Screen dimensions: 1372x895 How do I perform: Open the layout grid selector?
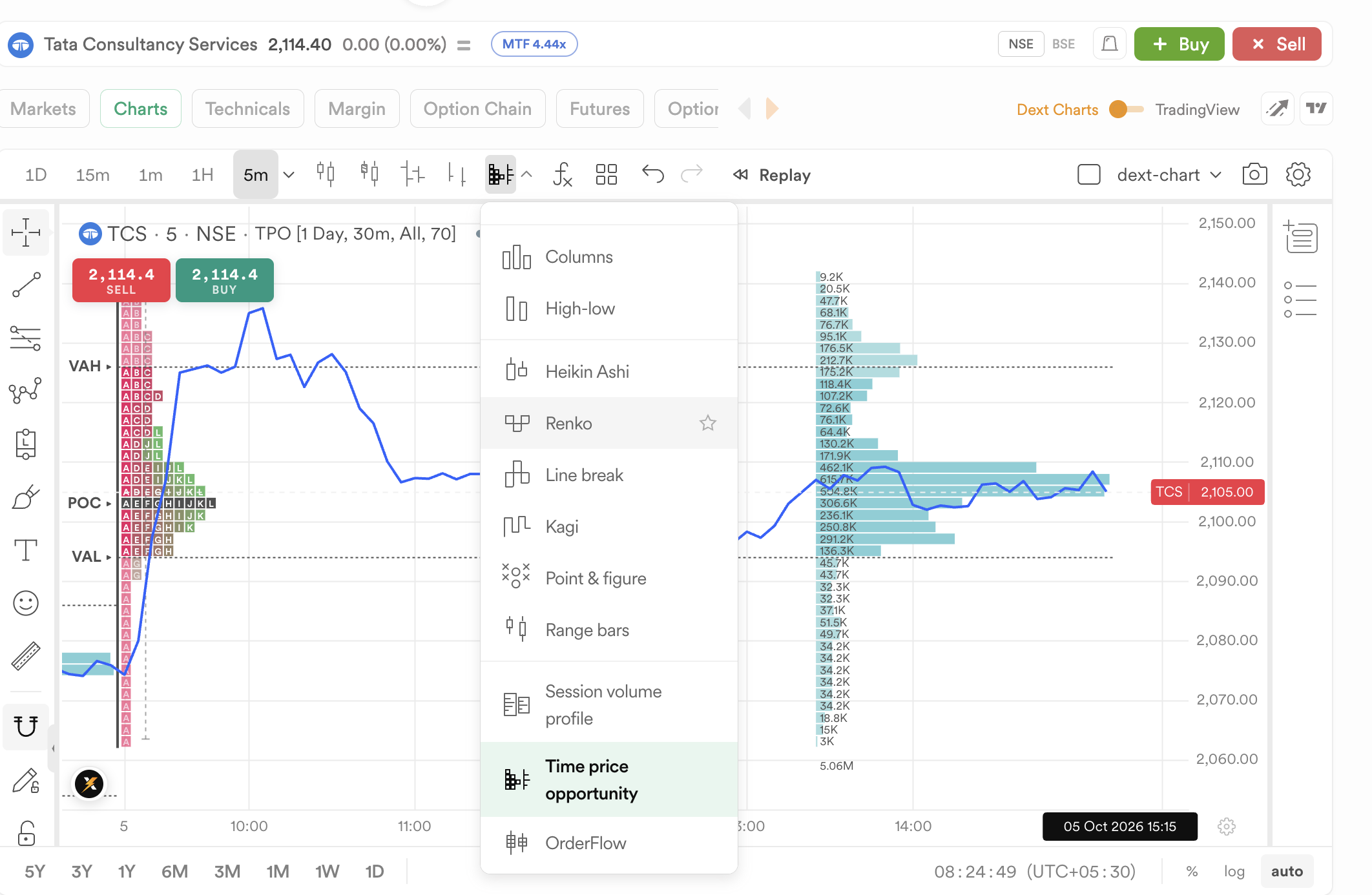pyautogui.click(x=607, y=174)
